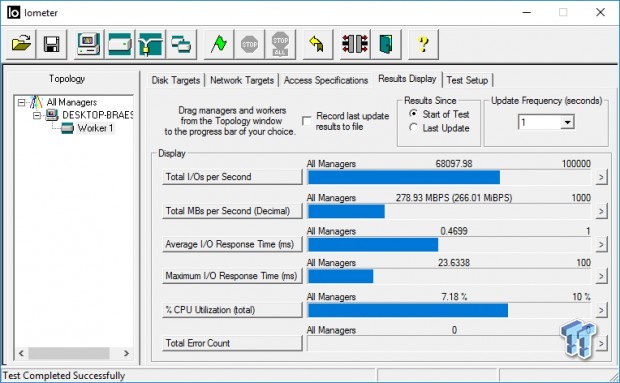The width and height of the screenshot is (620, 383).
Task: Reset workers arrow icon
Action: [x=318, y=44]
